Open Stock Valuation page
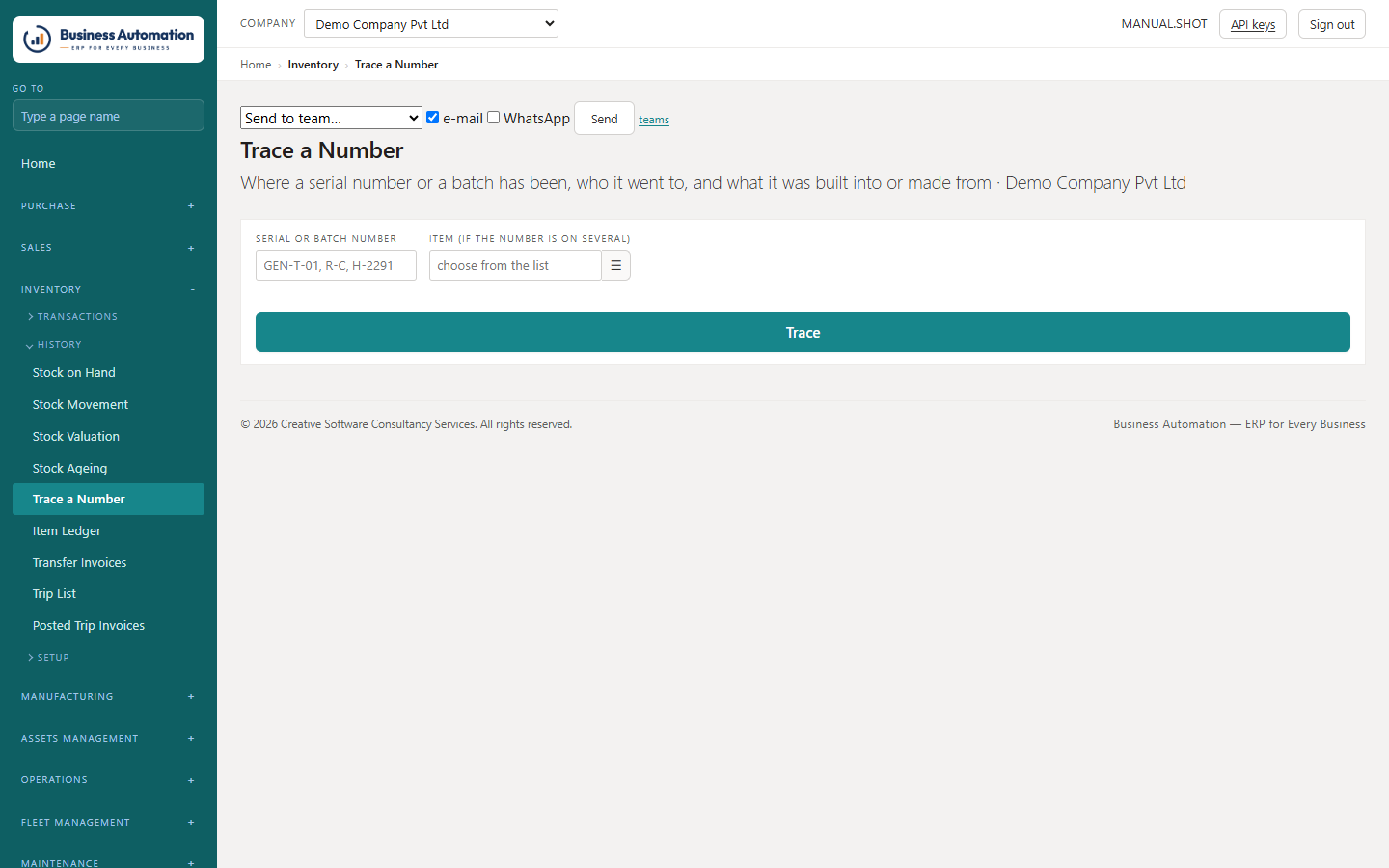The height and width of the screenshot is (868, 1389). (x=108, y=436)
